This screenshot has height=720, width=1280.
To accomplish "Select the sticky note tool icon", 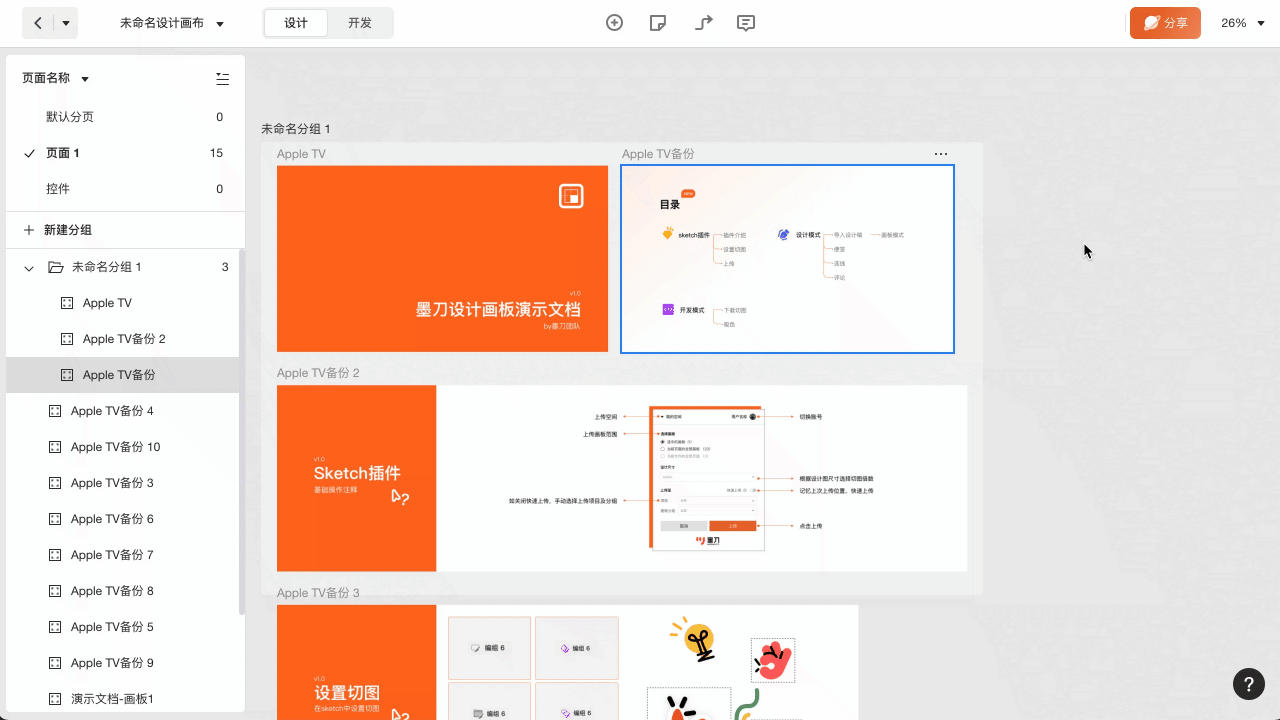I will [x=658, y=23].
